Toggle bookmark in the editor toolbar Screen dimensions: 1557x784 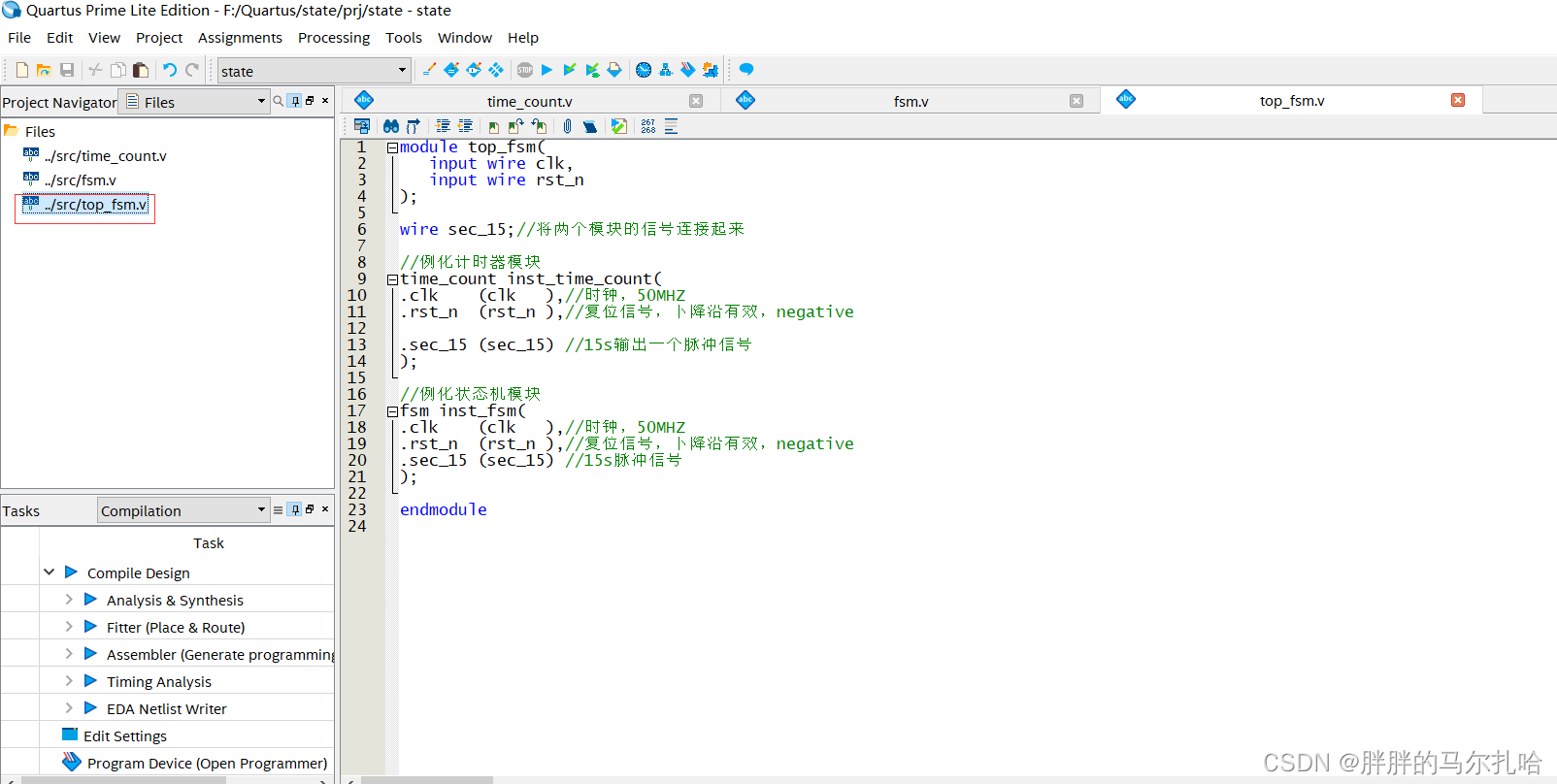pos(494,127)
